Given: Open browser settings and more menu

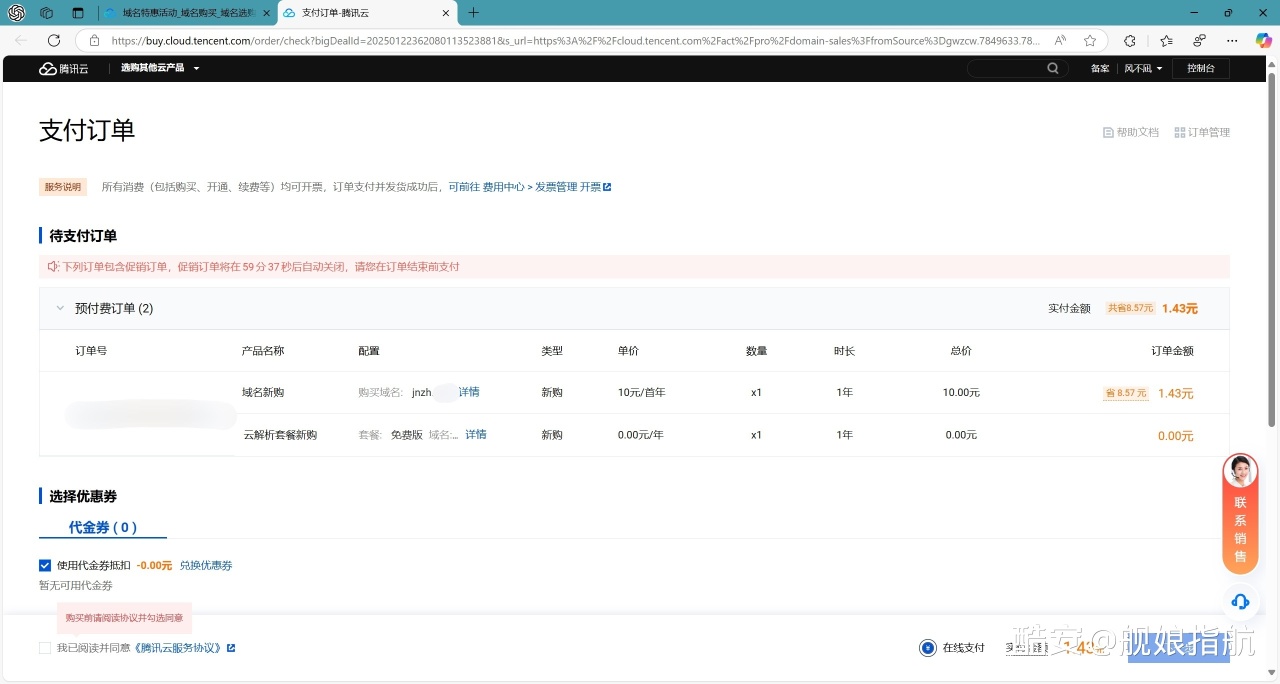Looking at the screenshot, I should [x=1232, y=41].
